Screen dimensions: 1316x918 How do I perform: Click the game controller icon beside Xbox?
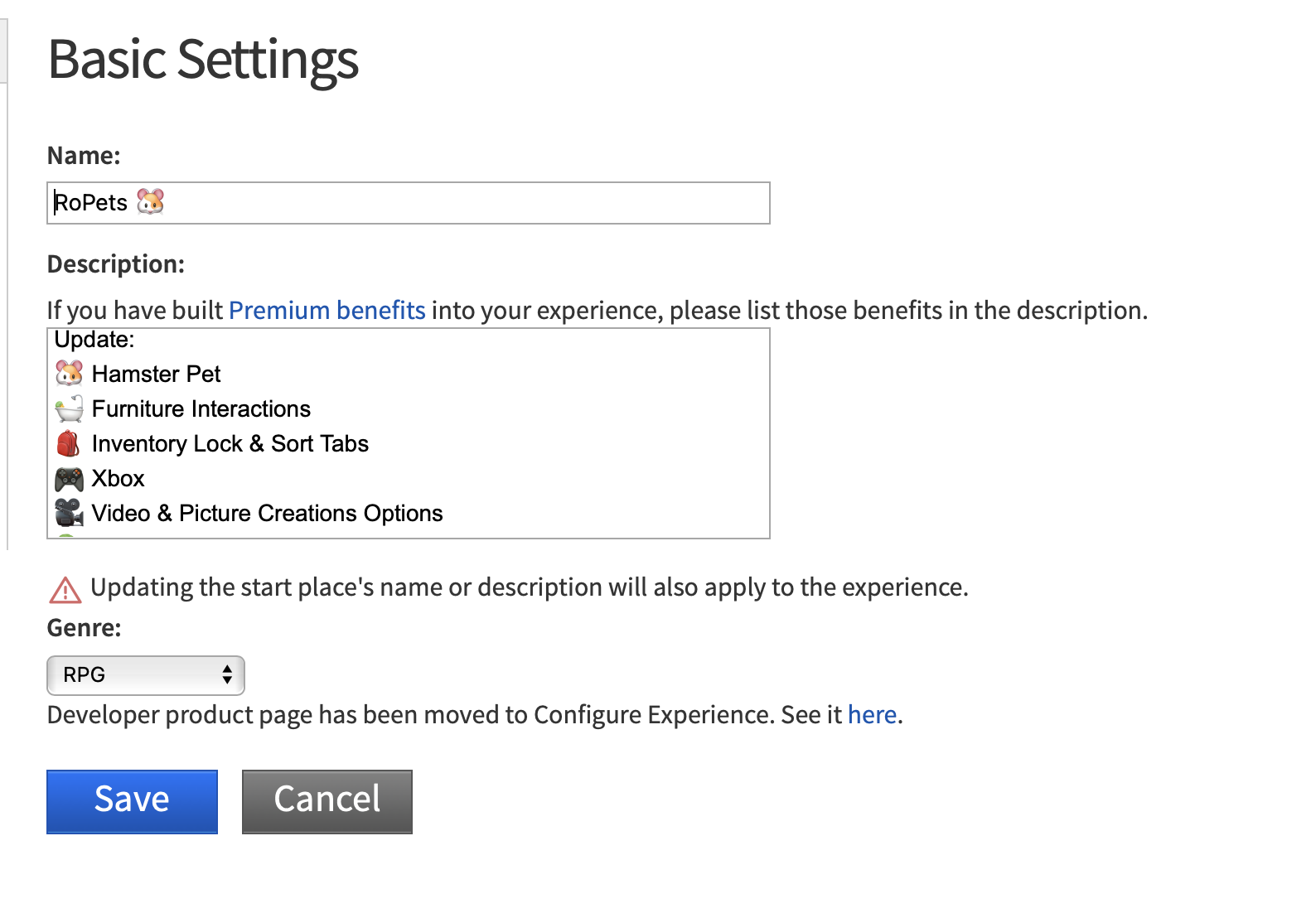pos(69,479)
